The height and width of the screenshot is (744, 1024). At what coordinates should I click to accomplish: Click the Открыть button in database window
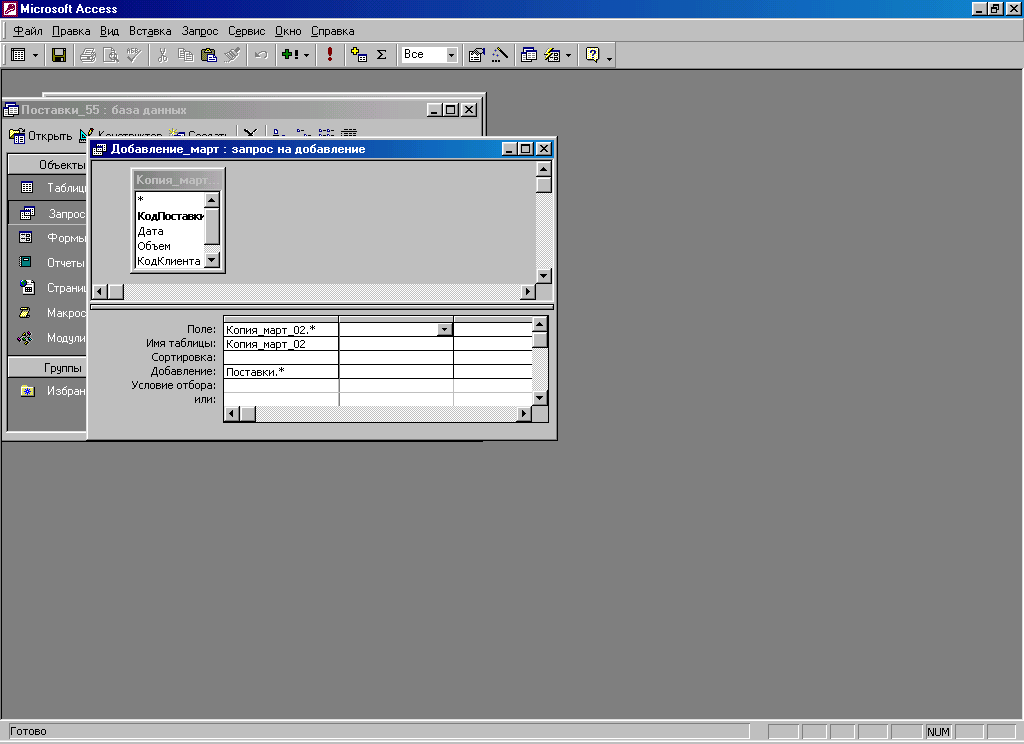tap(40, 135)
